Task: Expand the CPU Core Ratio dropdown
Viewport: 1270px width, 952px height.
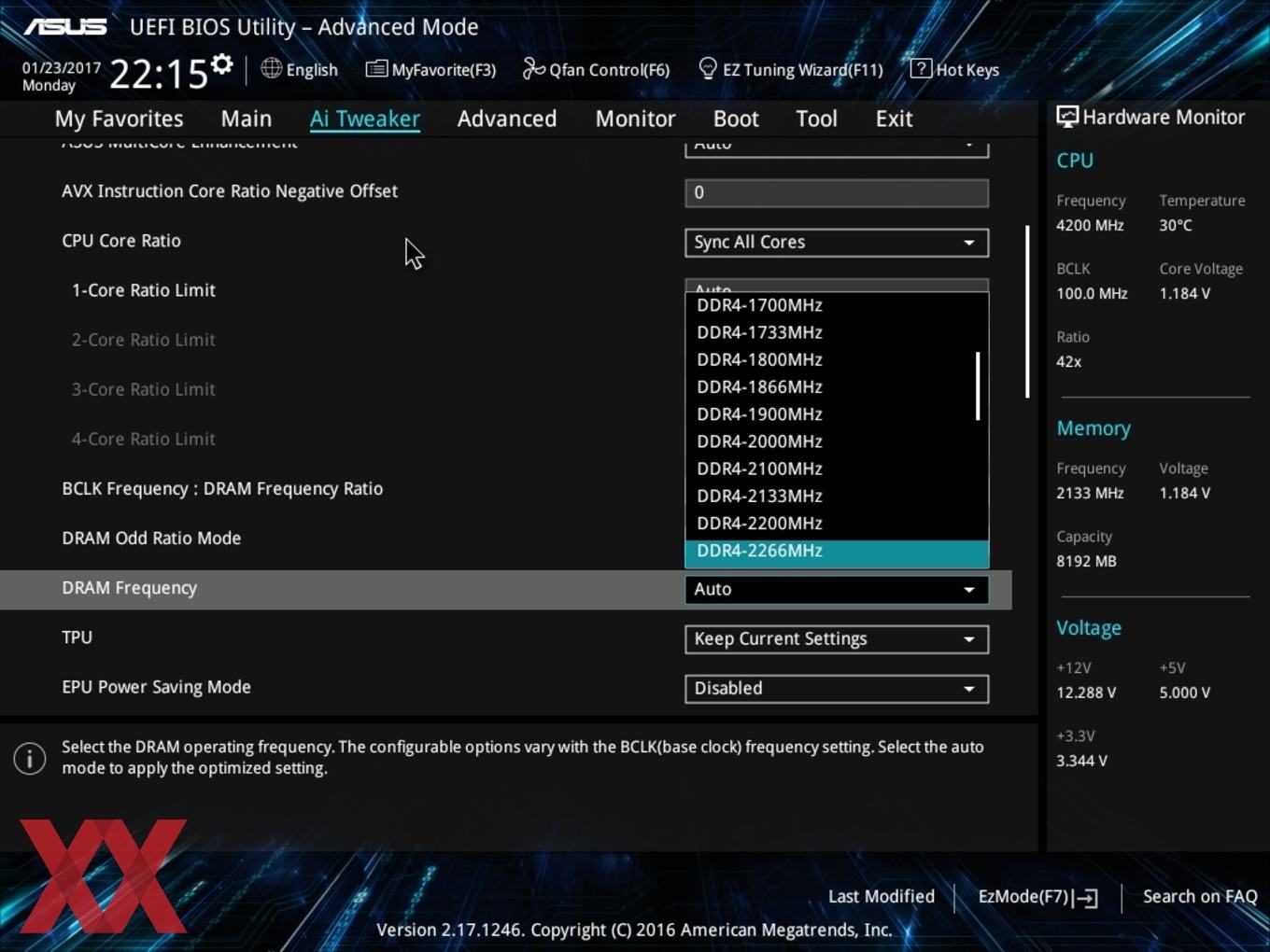Action: [837, 243]
